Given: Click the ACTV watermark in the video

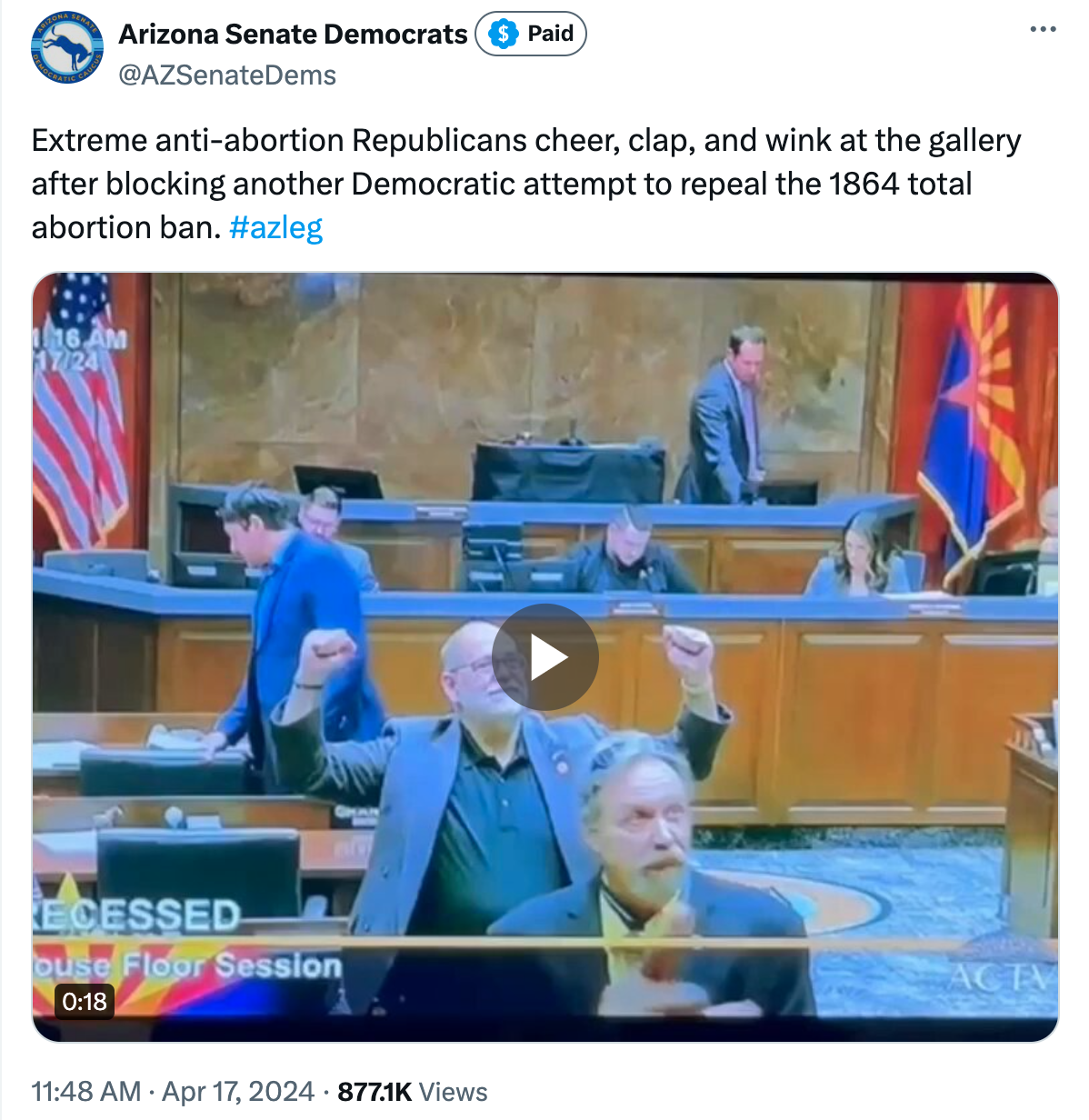Looking at the screenshot, I should pos(998,978).
